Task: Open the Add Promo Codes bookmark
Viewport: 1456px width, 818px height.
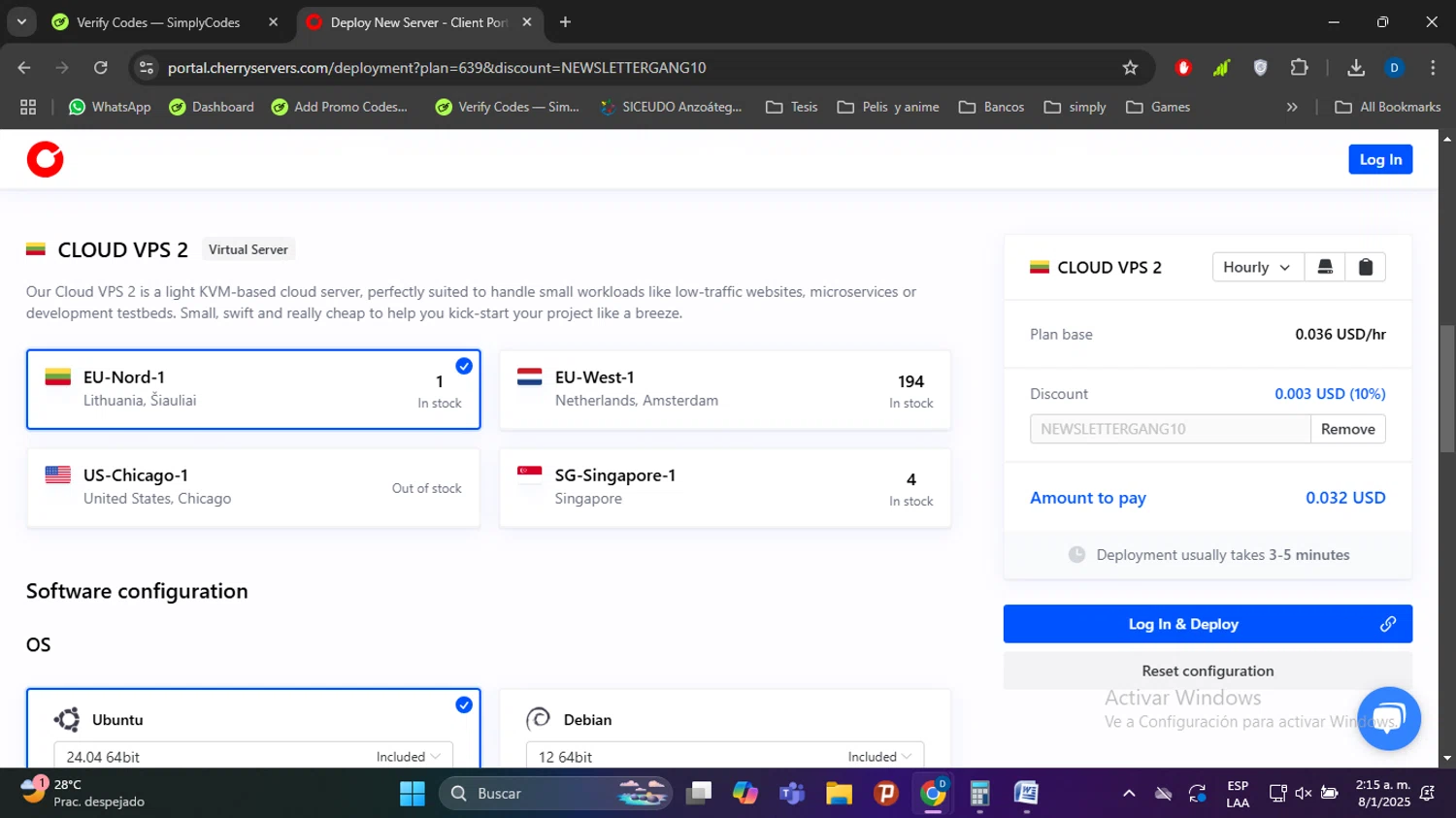Action: (x=340, y=107)
